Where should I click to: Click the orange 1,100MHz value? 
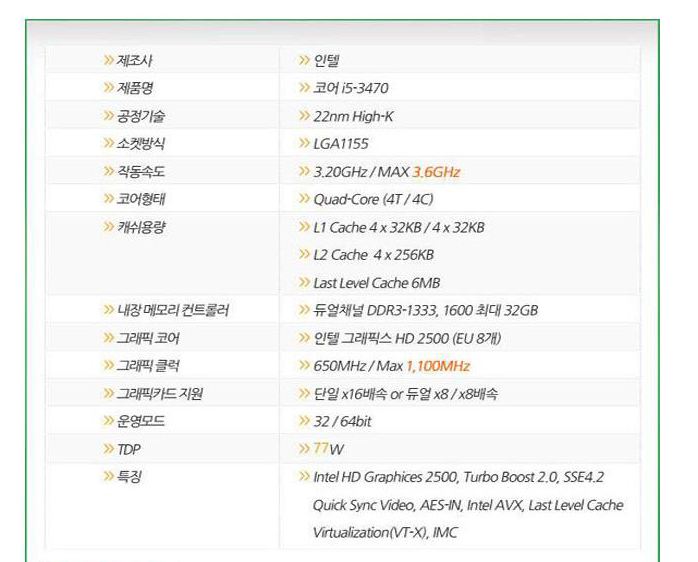(438, 366)
